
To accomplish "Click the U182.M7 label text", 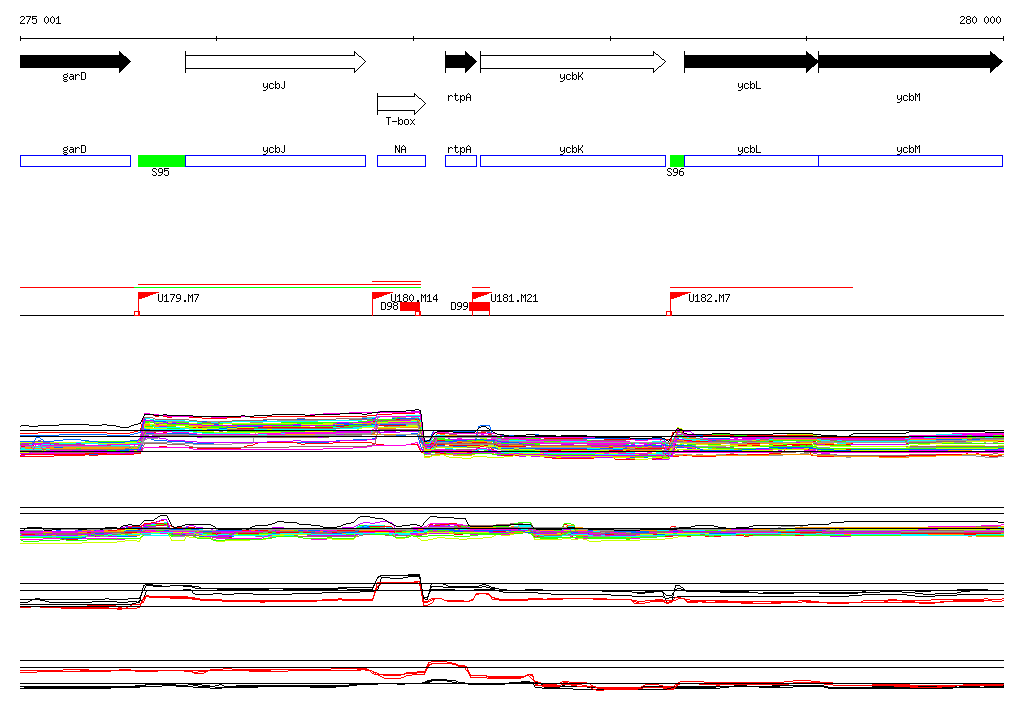I will point(709,299).
